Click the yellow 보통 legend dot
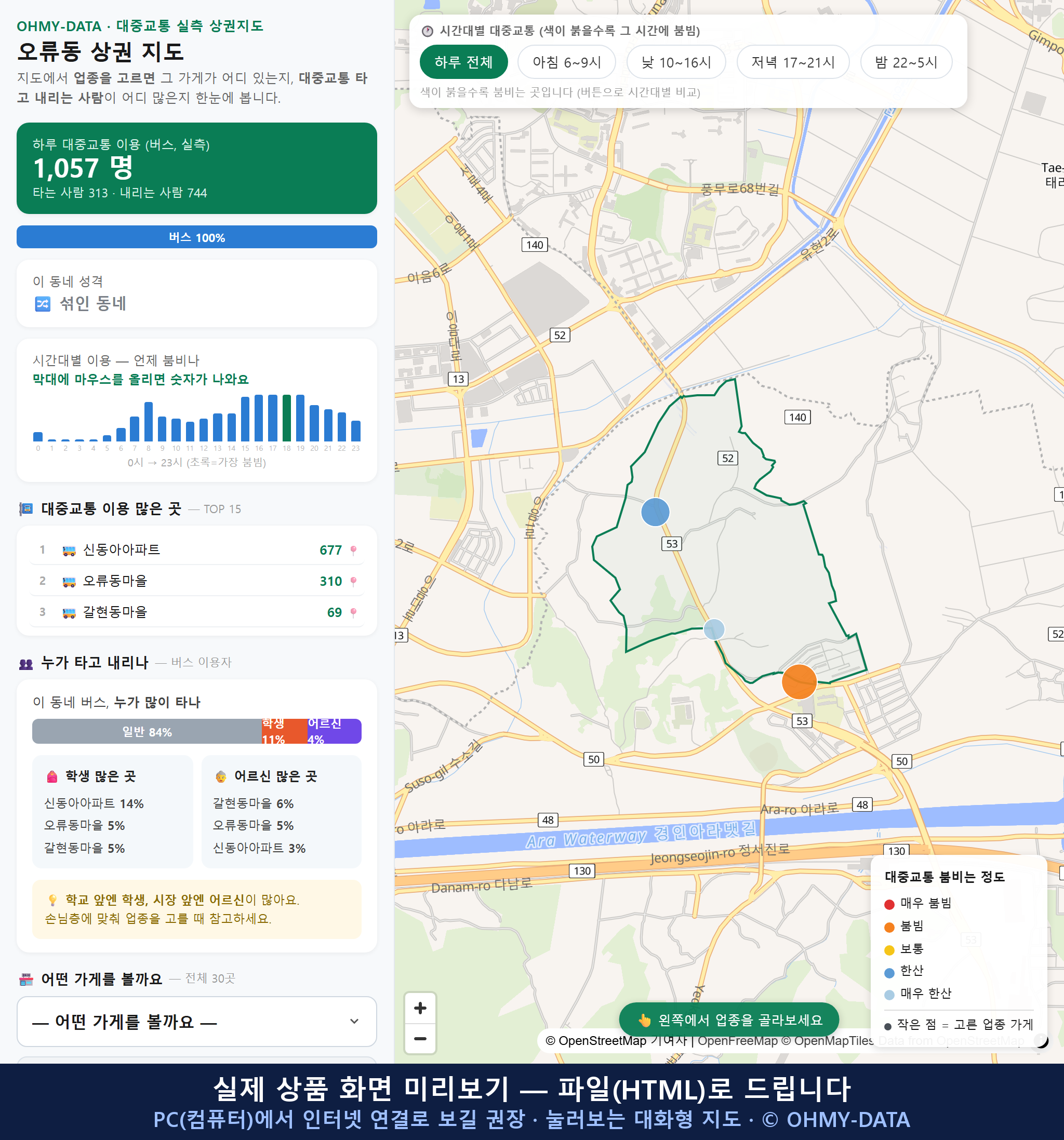Screen dimensions: 1064x1140 tap(889, 950)
